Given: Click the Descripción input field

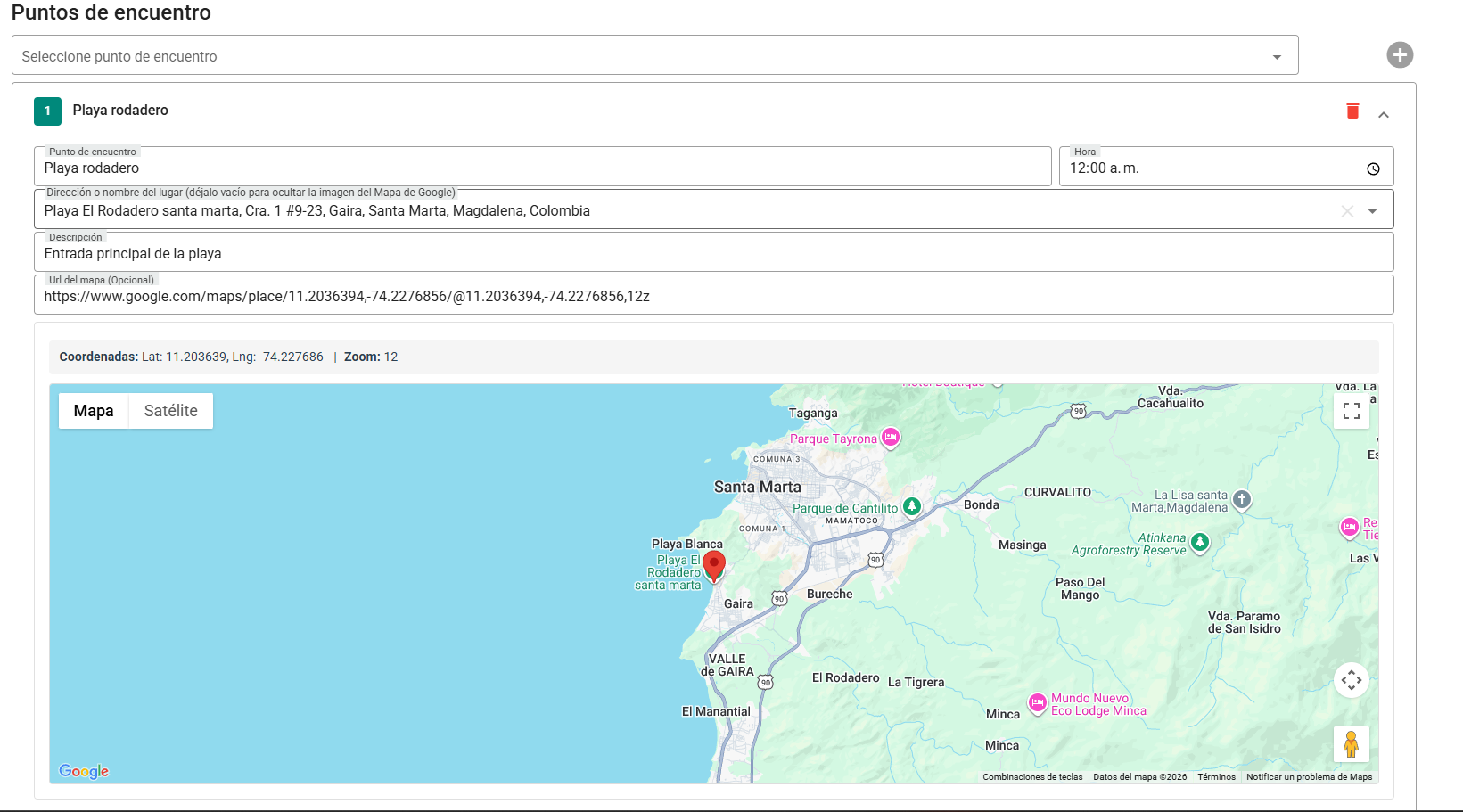Looking at the screenshot, I should point(713,254).
